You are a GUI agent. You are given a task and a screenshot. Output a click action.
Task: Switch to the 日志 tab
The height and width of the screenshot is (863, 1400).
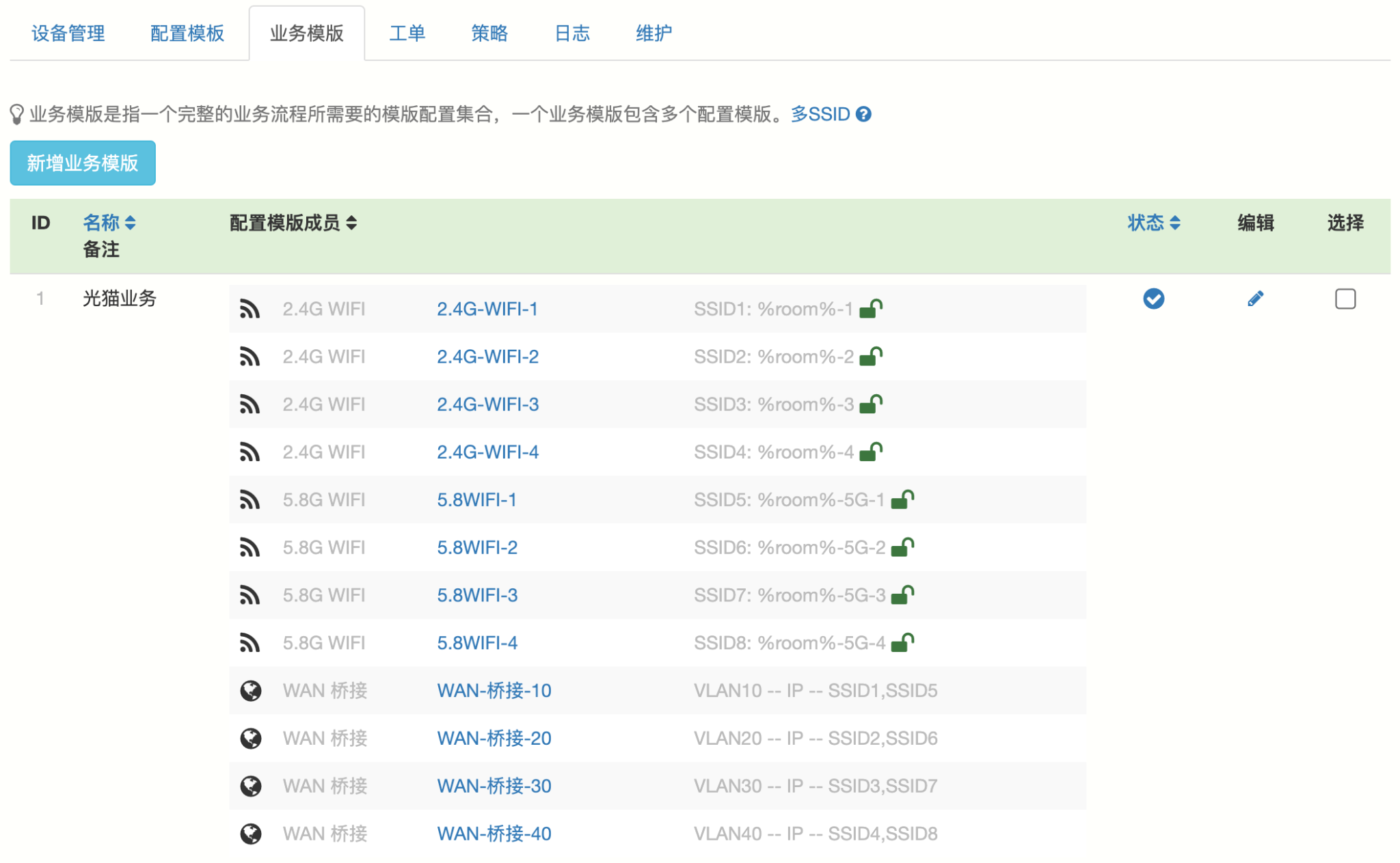click(571, 33)
